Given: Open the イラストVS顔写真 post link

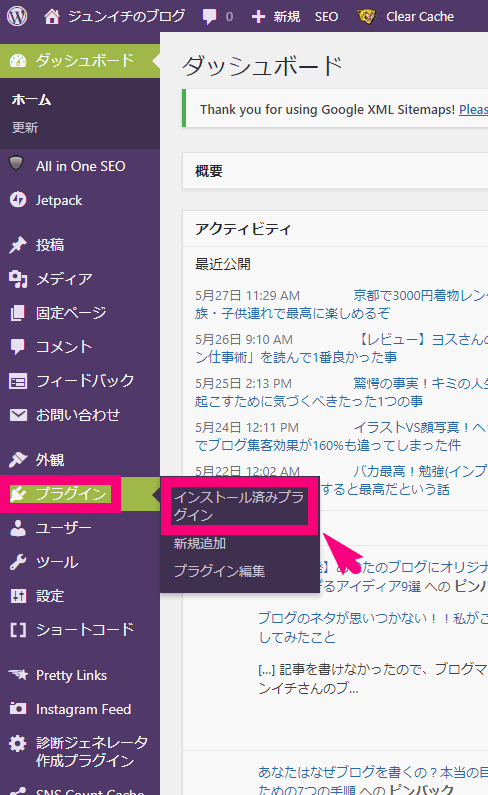Looking at the screenshot, I should (421, 427).
